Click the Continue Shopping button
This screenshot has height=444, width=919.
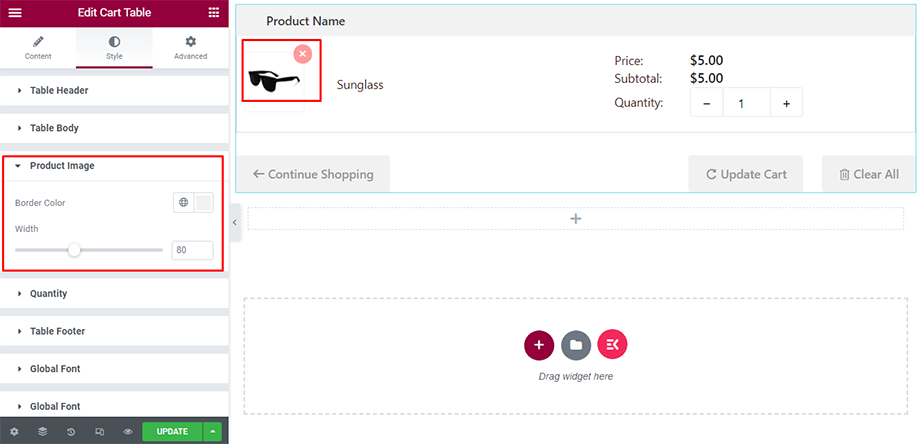pyautogui.click(x=313, y=174)
